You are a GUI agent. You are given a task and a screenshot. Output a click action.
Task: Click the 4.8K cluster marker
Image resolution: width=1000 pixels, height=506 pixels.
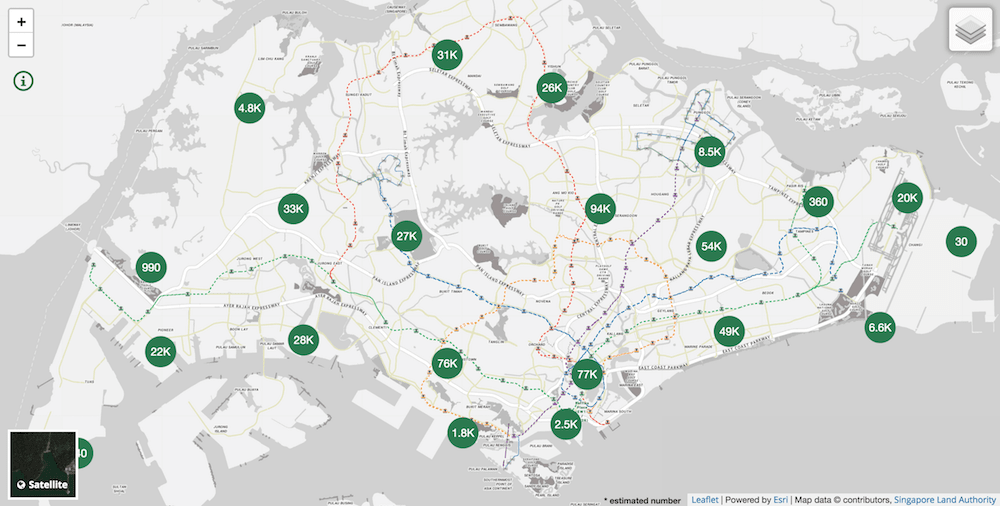249,107
